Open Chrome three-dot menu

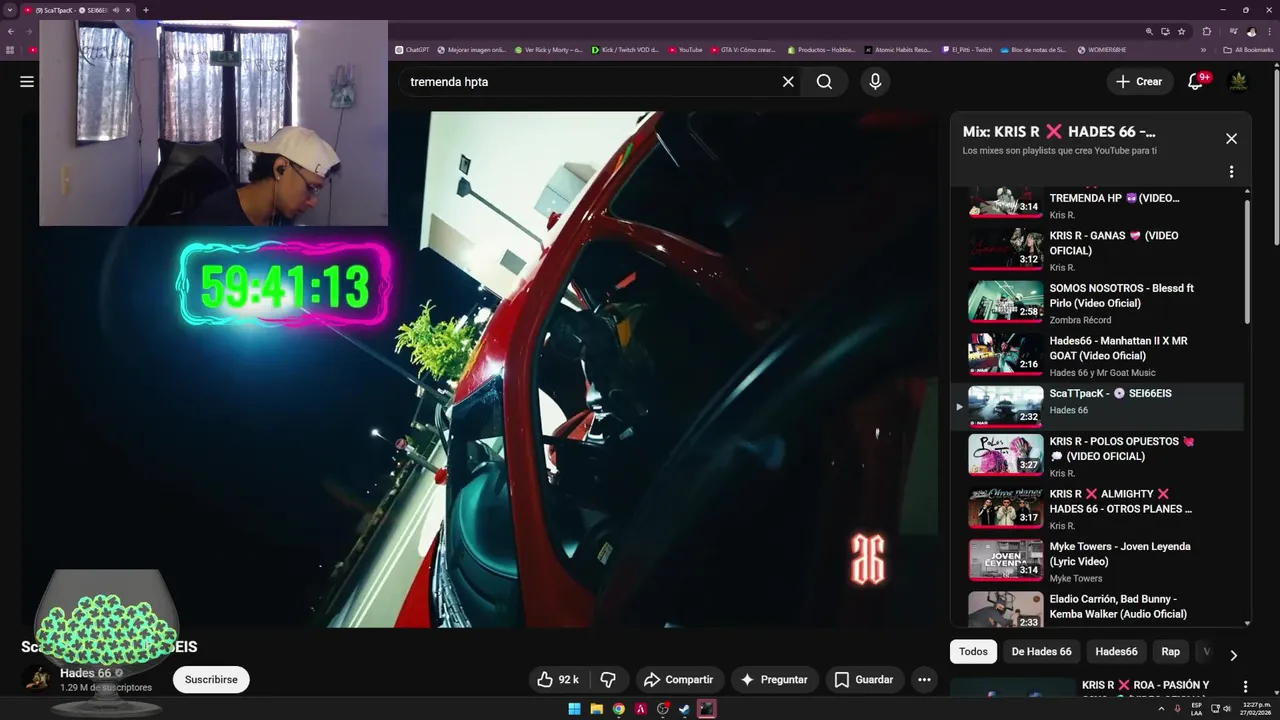click(x=1268, y=31)
